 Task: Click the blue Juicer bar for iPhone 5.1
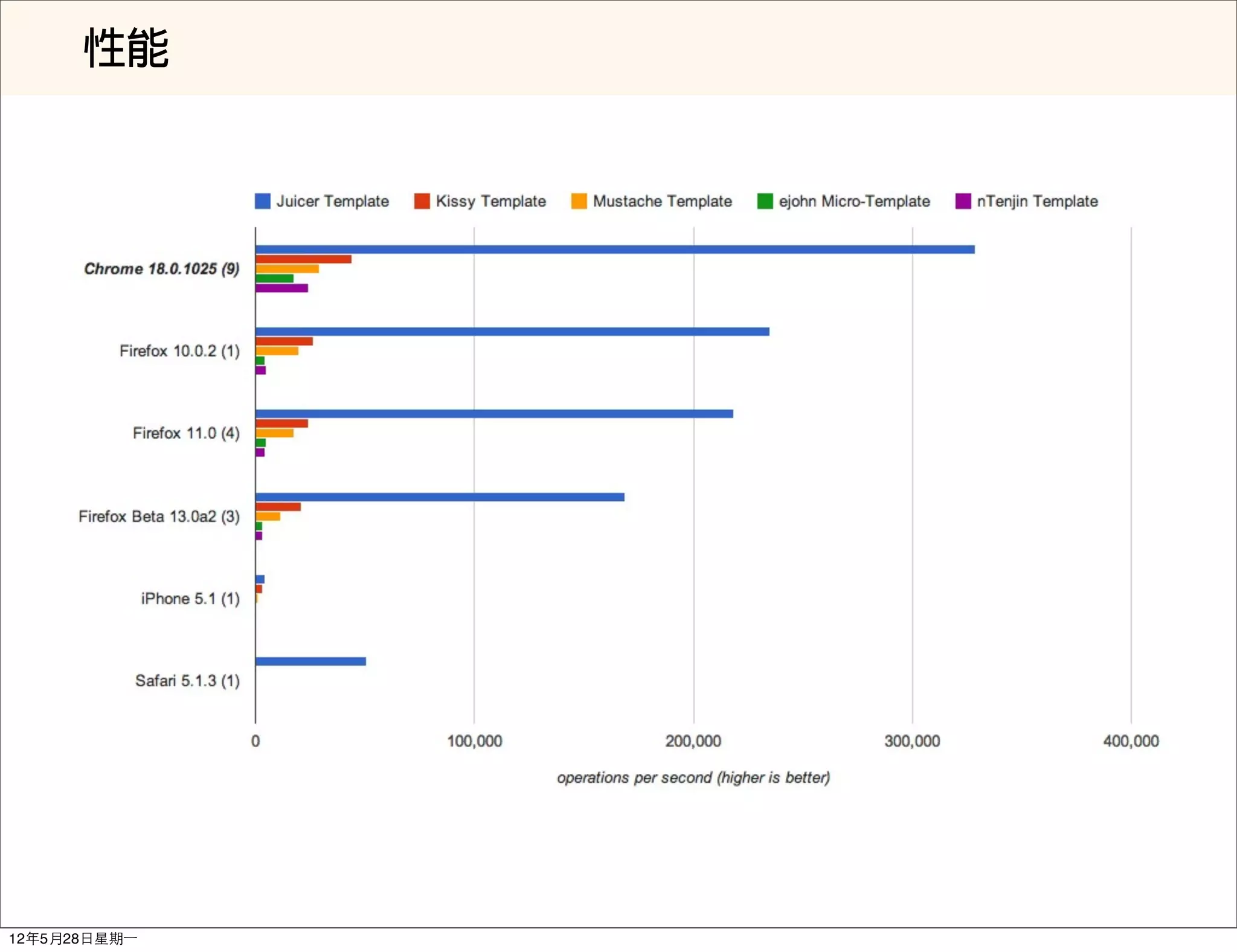pos(260,579)
